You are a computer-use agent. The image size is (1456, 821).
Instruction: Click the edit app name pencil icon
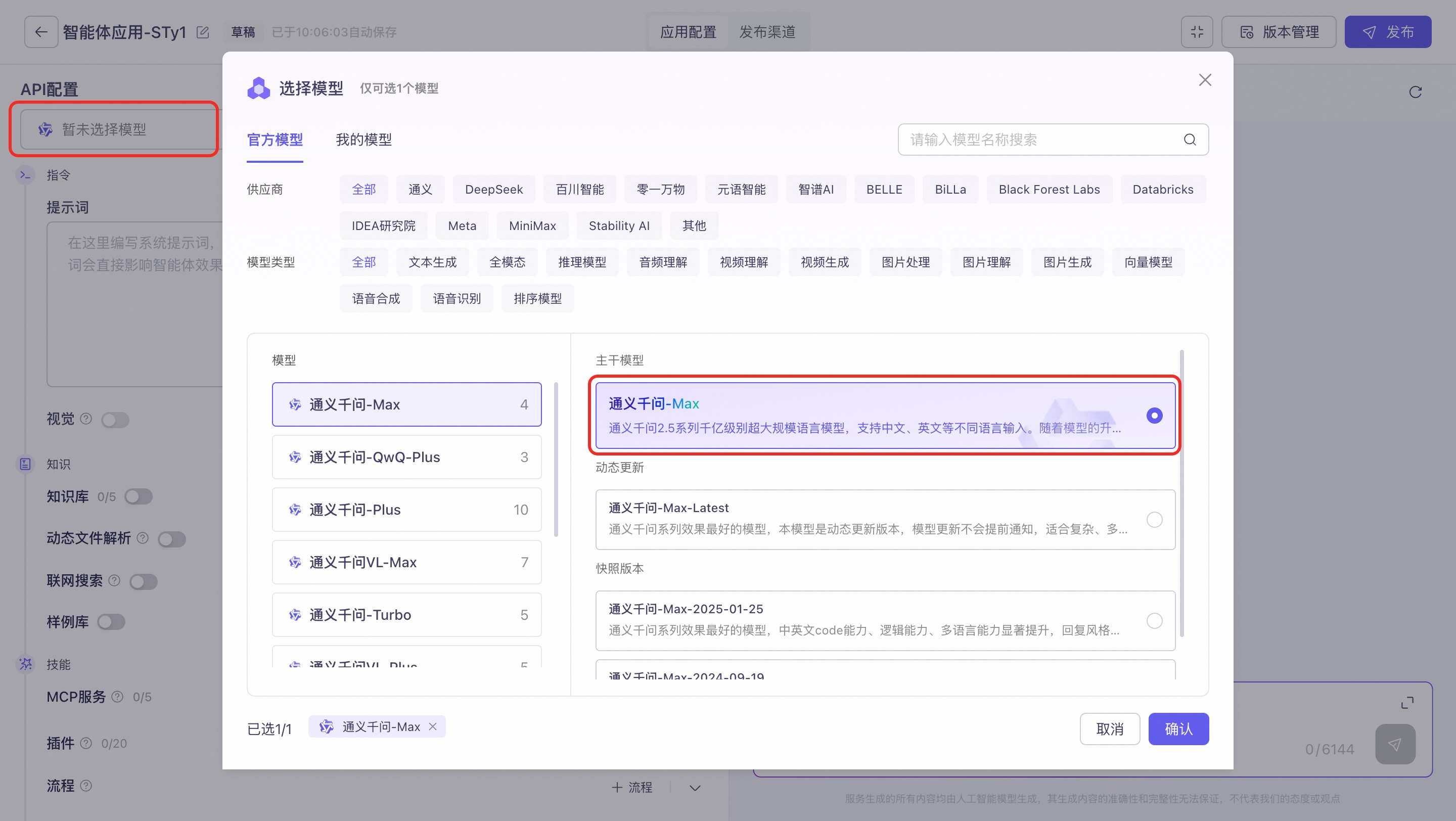click(x=203, y=32)
